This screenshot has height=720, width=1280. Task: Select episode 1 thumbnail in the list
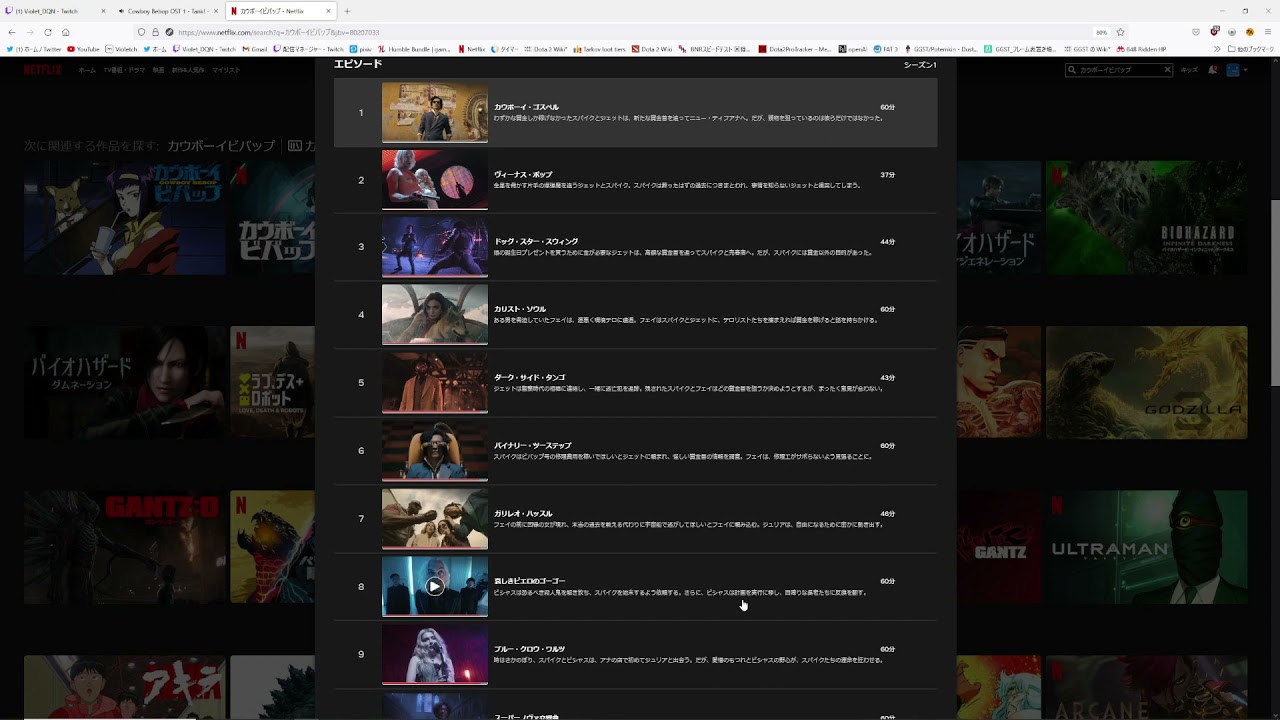tap(434, 112)
